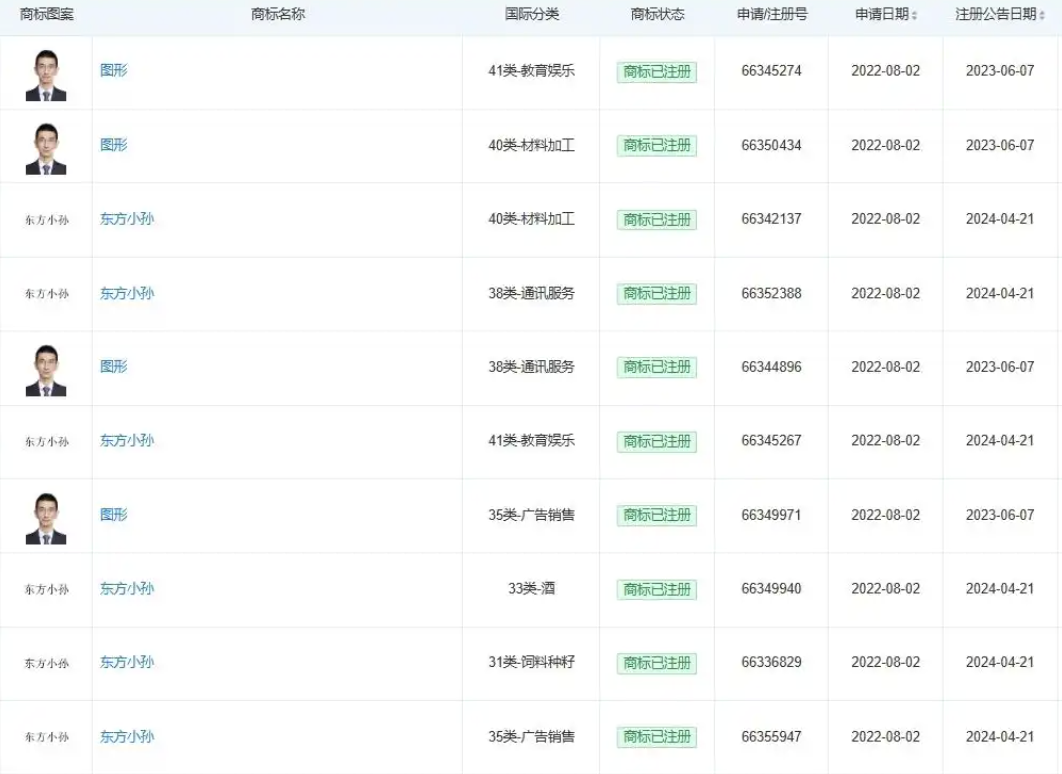Click the 商标已注册 badge for 66349940
Viewport: 1062px width, 774px height.
[656, 589]
